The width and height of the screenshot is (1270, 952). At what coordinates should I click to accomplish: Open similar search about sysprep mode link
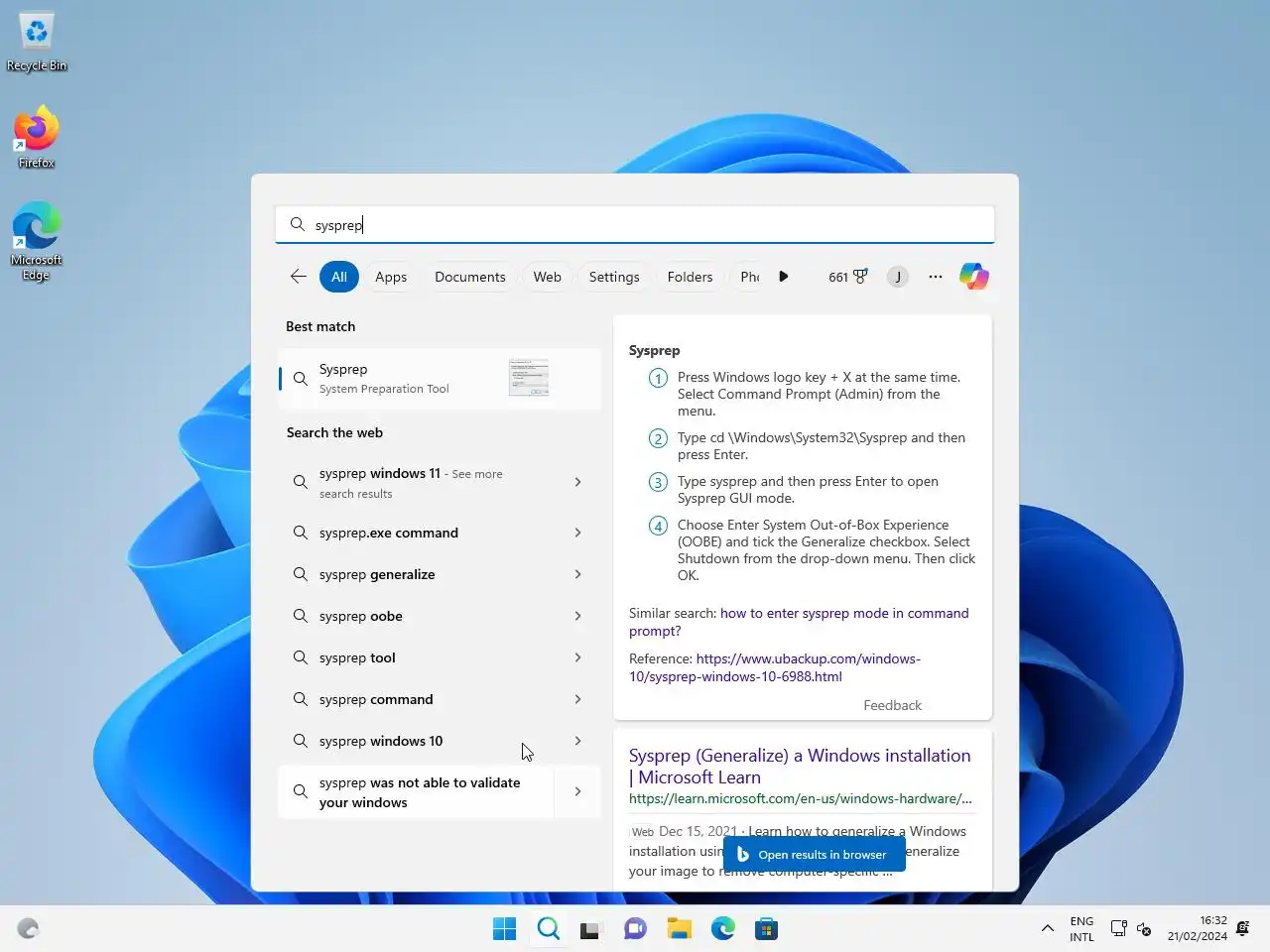click(x=799, y=622)
